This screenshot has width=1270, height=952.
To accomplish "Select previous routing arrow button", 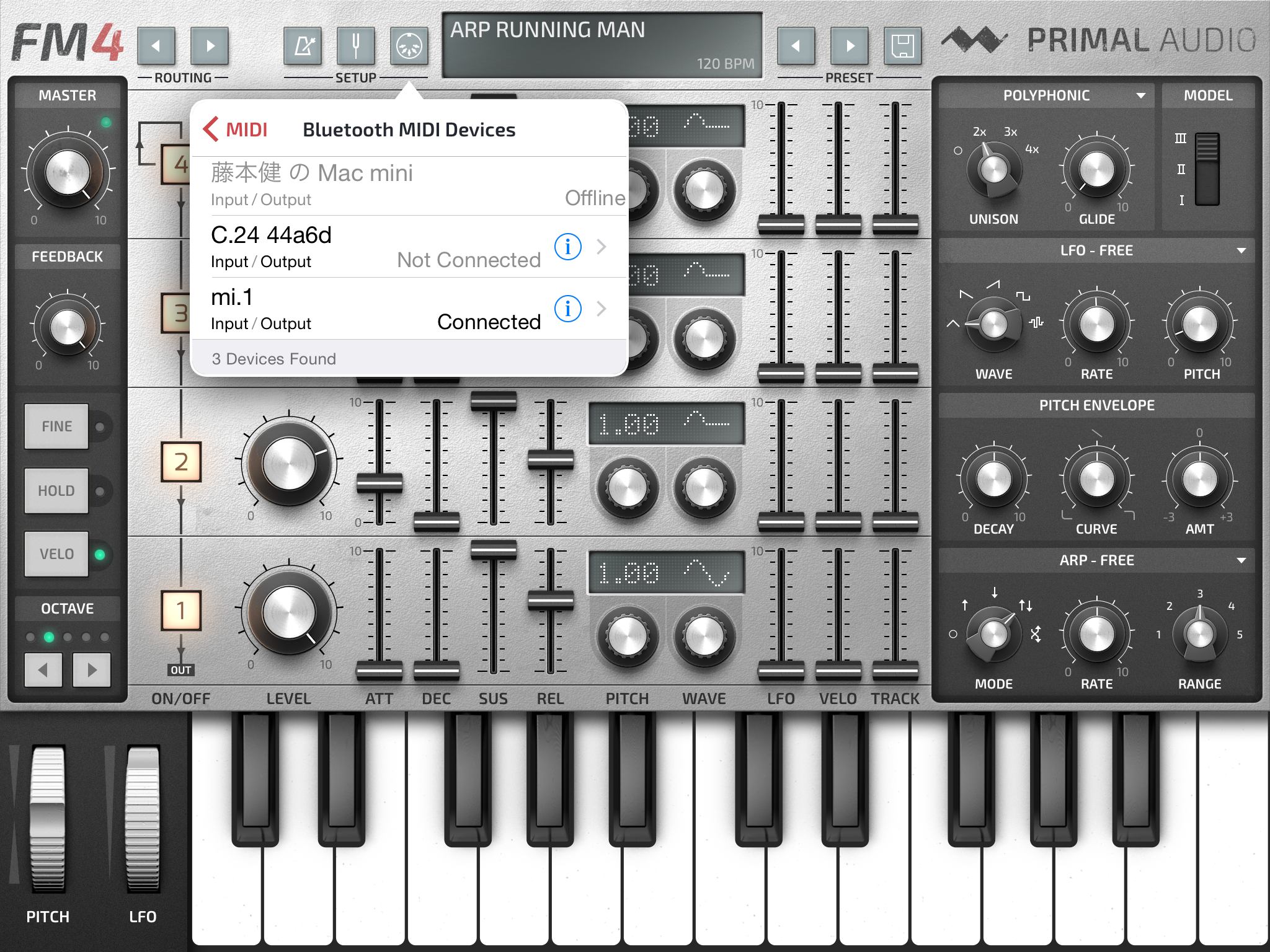I will point(156,45).
